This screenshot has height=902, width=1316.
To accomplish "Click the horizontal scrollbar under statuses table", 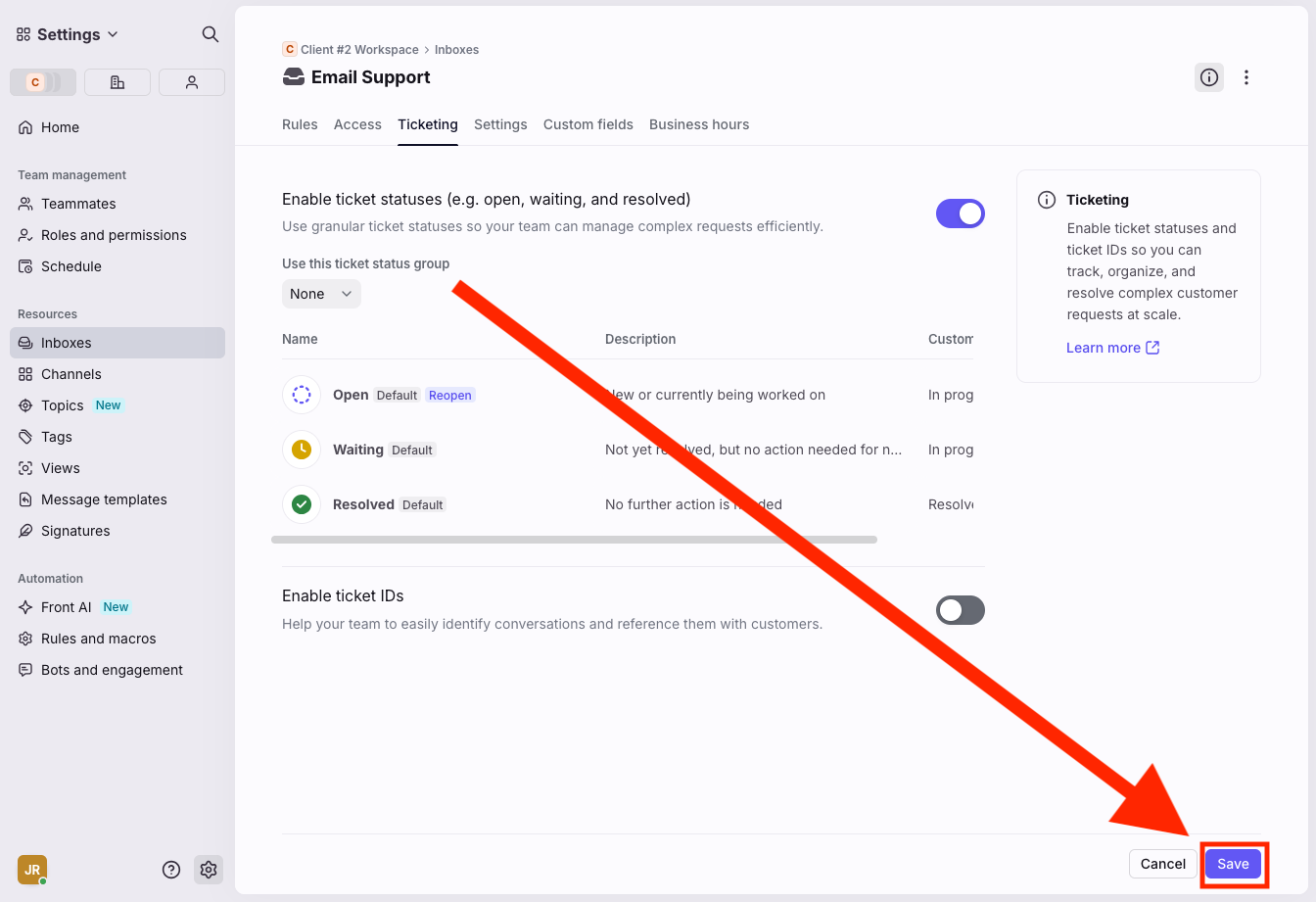I will pyautogui.click(x=574, y=540).
